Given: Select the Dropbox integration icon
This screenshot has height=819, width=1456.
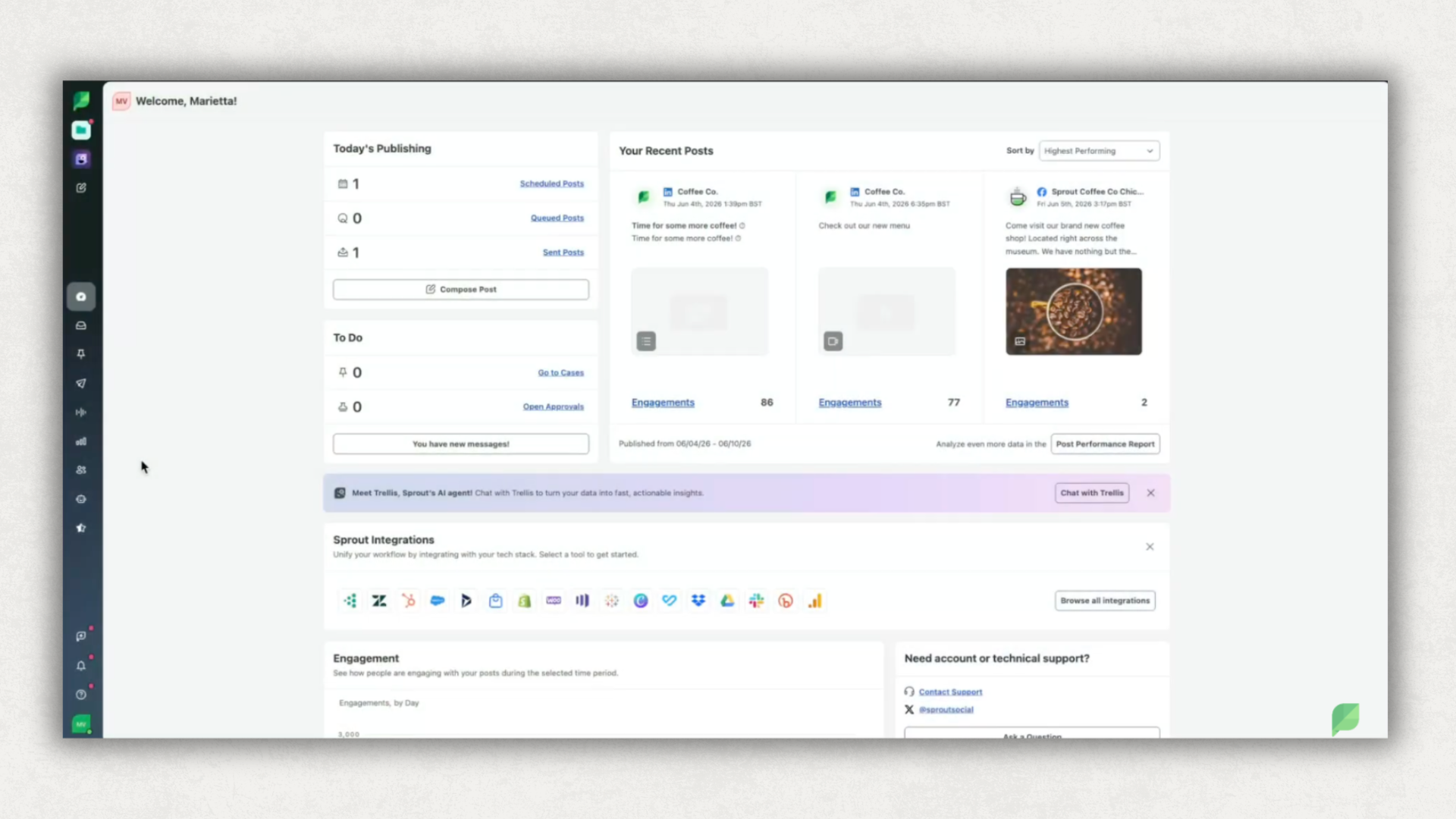Looking at the screenshot, I should click(698, 601).
